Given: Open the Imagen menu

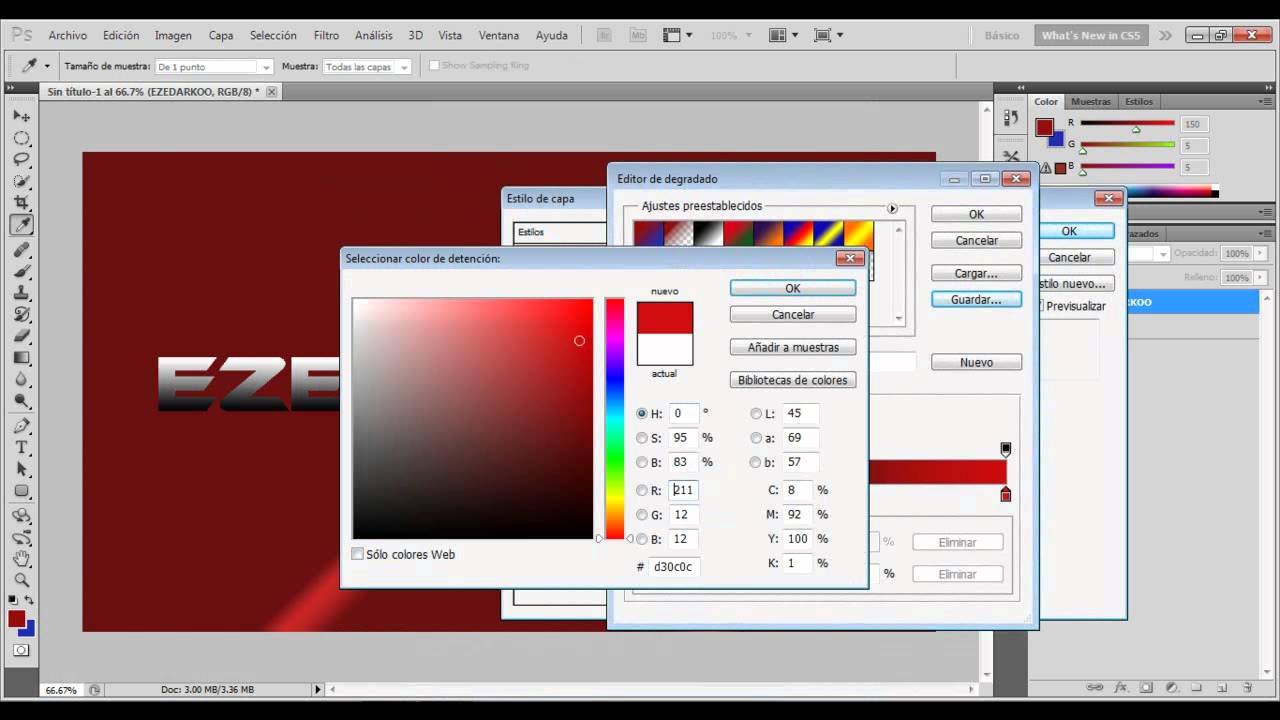Looking at the screenshot, I should [173, 35].
